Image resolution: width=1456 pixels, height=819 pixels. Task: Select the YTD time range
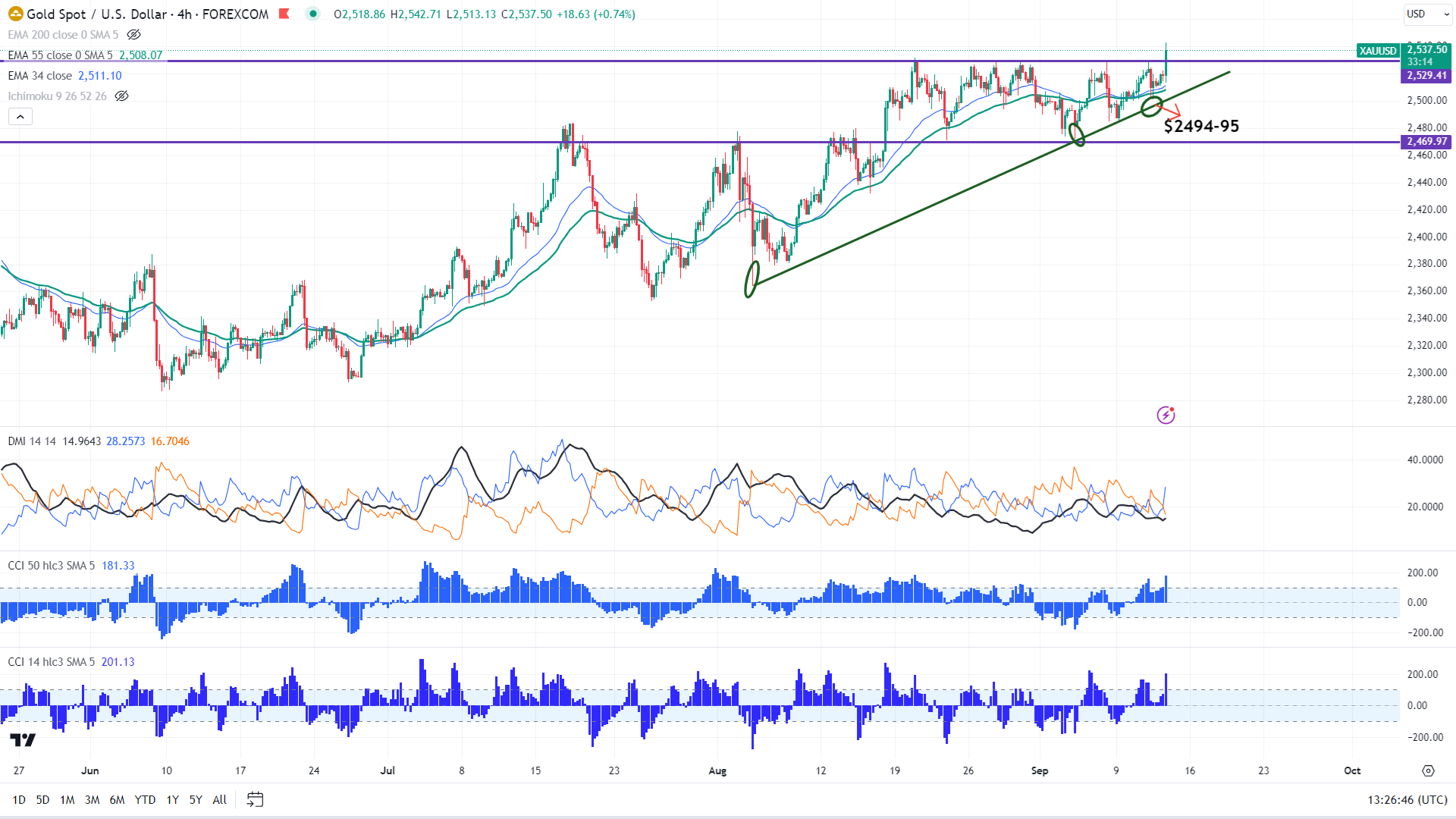click(144, 799)
